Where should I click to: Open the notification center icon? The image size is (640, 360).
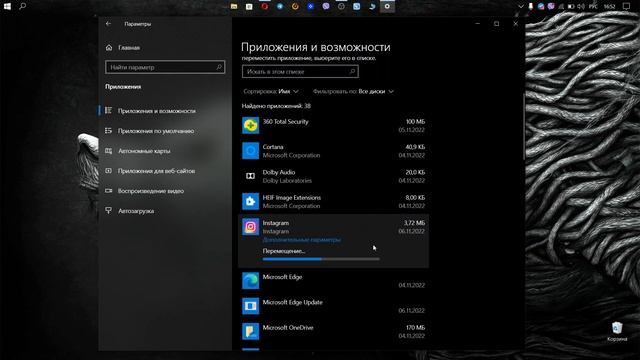pos(627,6)
